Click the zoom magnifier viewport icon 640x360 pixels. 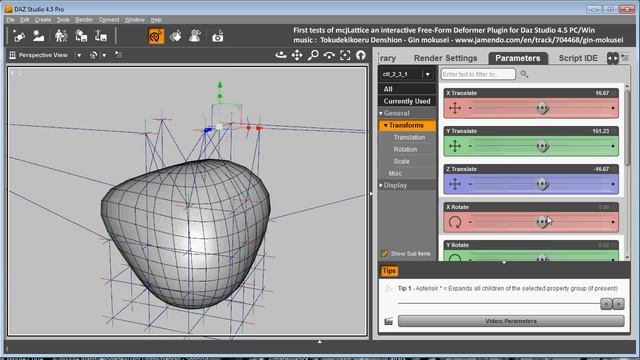pos(313,55)
